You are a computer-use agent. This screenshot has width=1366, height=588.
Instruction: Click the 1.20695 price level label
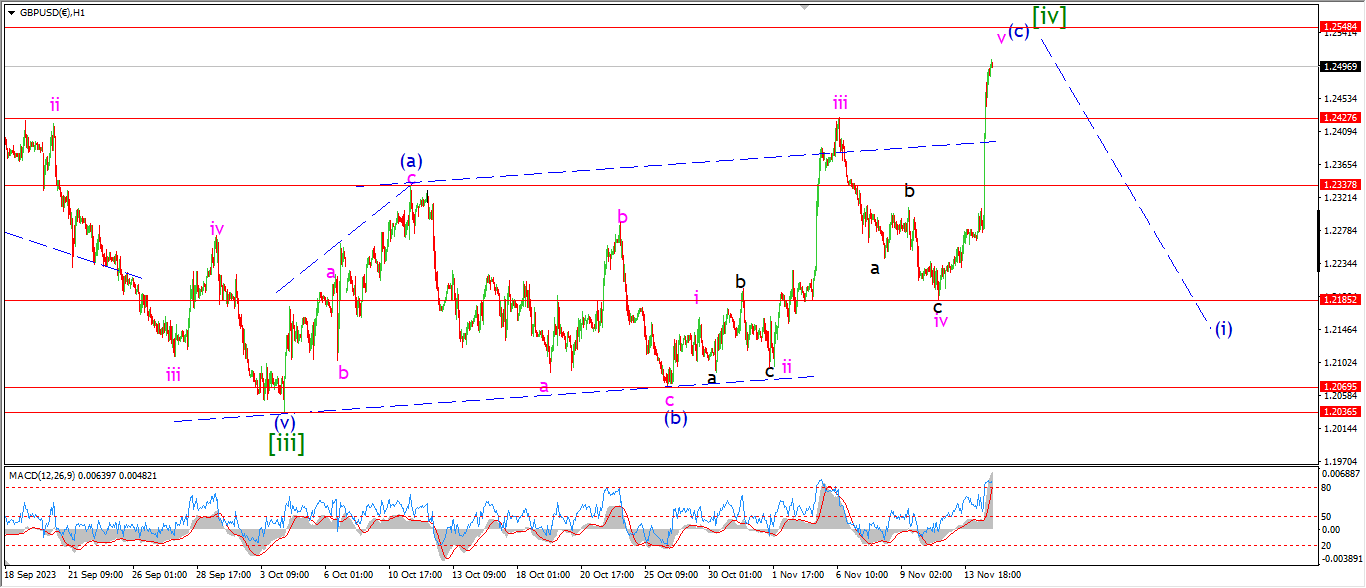(1338, 386)
